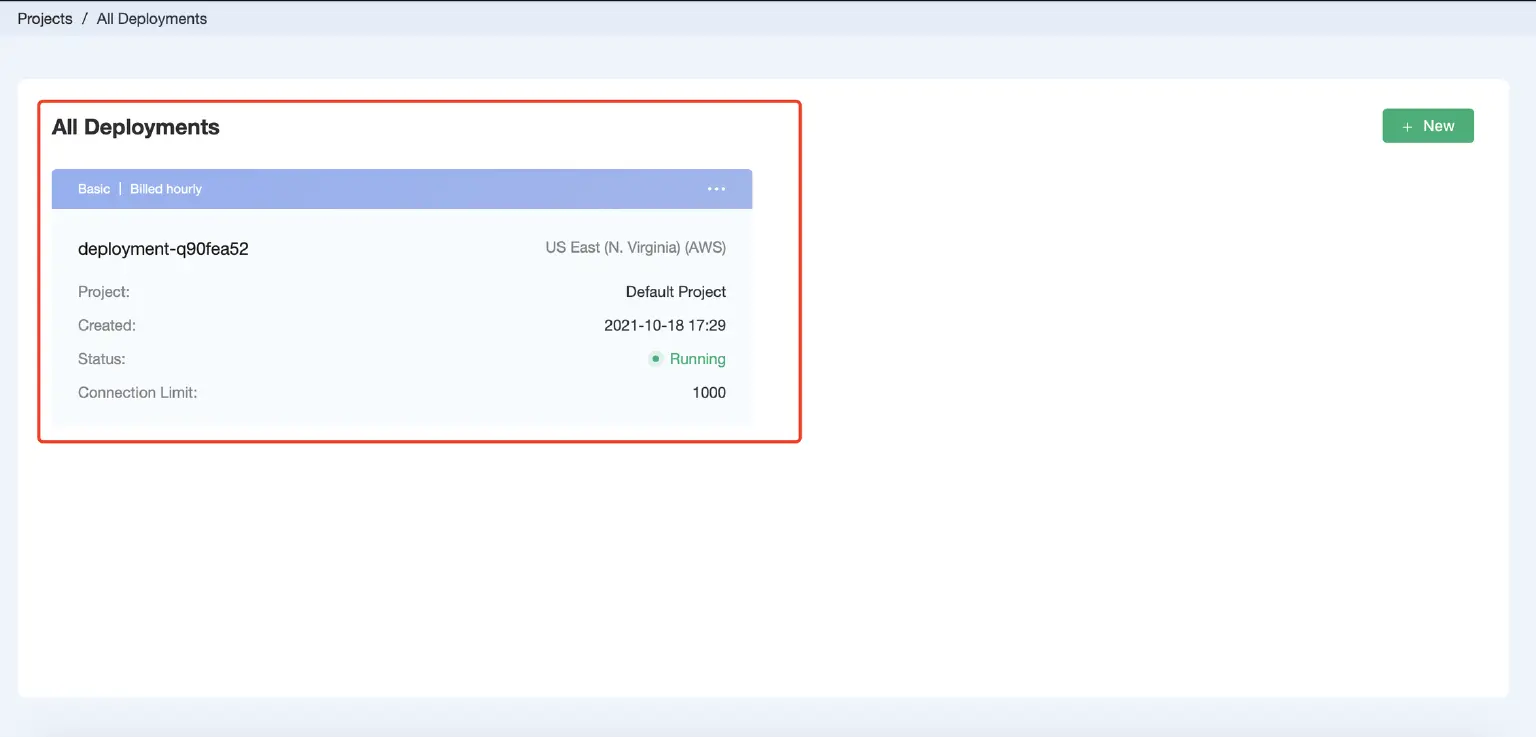Viewport: 1536px width, 737px height.
Task: Select All Deployments in the breadcrumb
Action: (152, 18)
